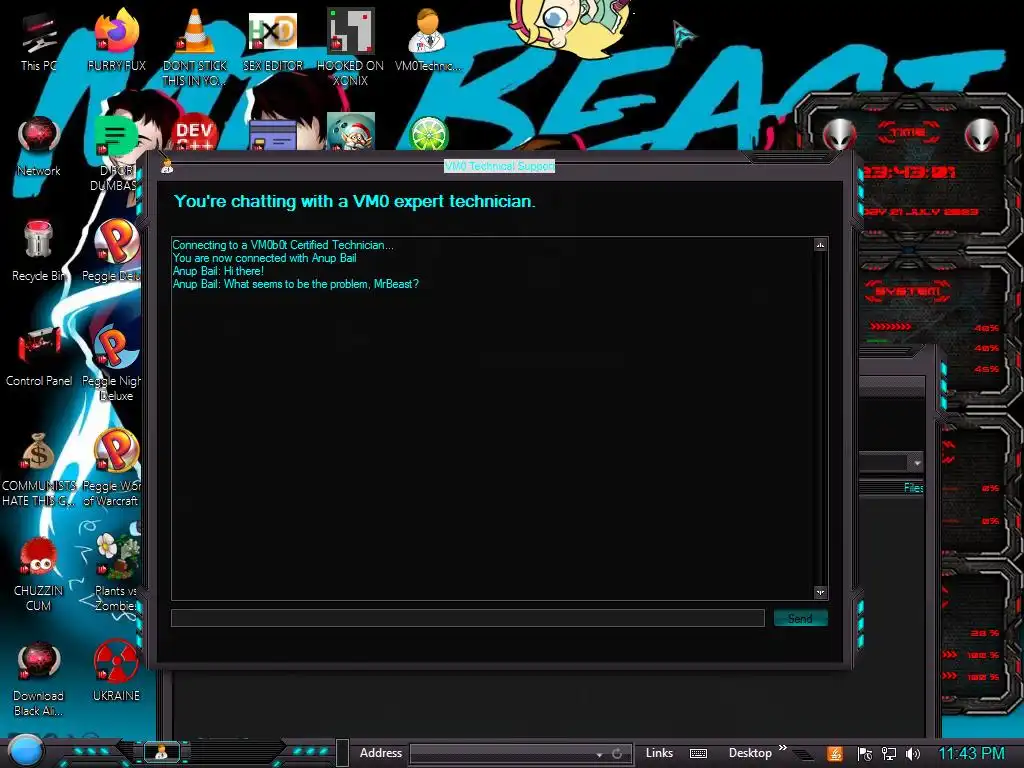Open the Desktop toolbar on taskbar
Viewport: 1024px width, 768px height.
750,753
